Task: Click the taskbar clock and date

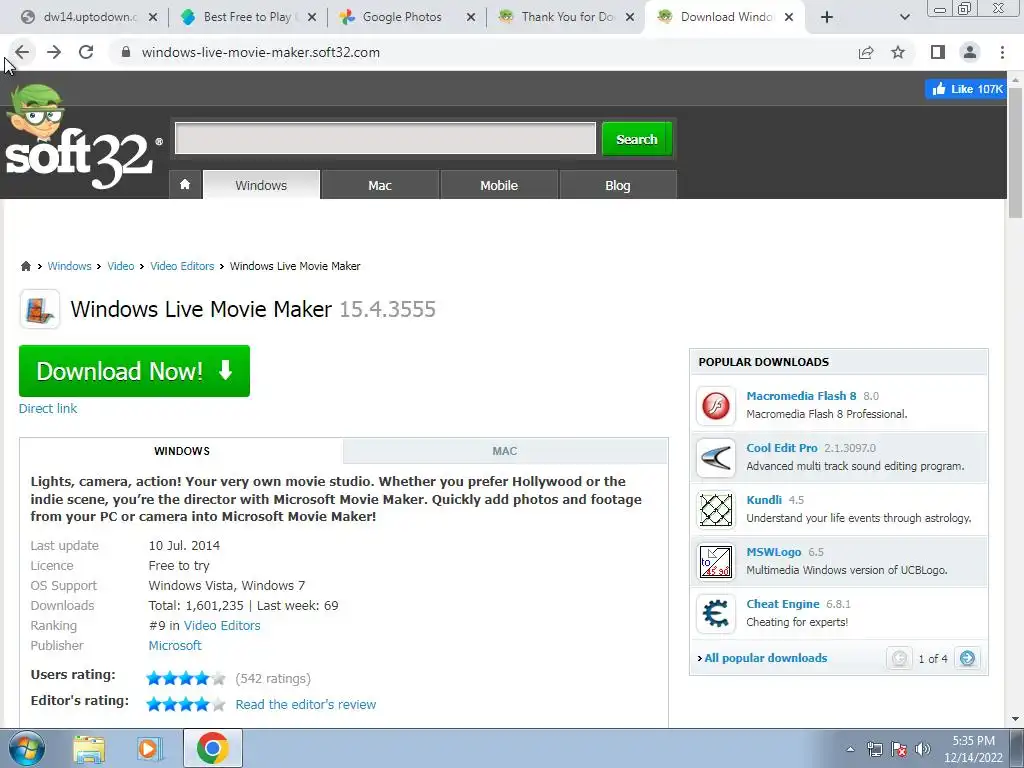Action: [x=973, y=749]
